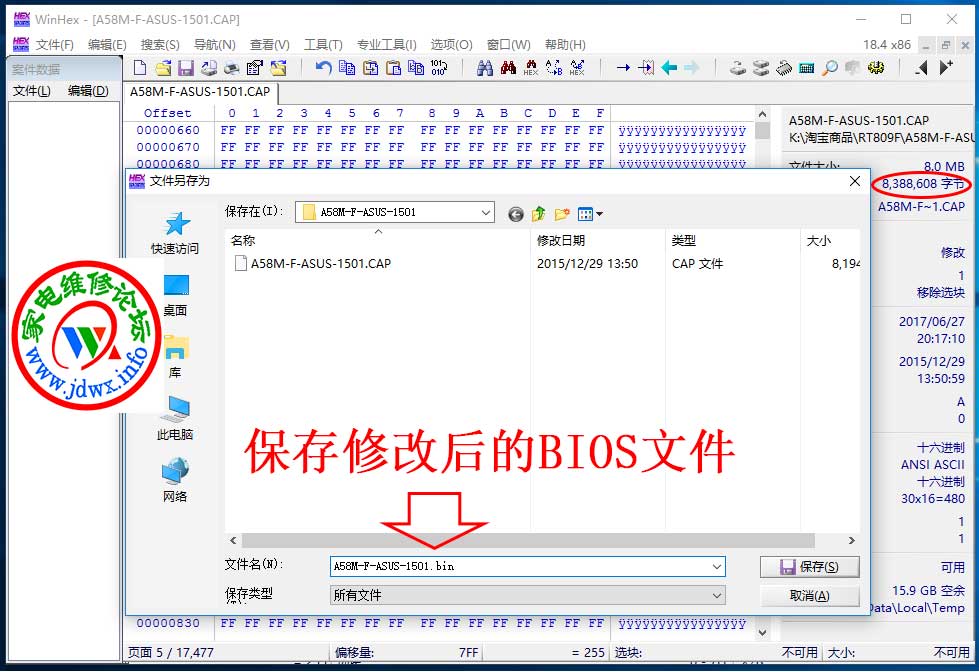Go up one level in save dialog

(539, 213)
